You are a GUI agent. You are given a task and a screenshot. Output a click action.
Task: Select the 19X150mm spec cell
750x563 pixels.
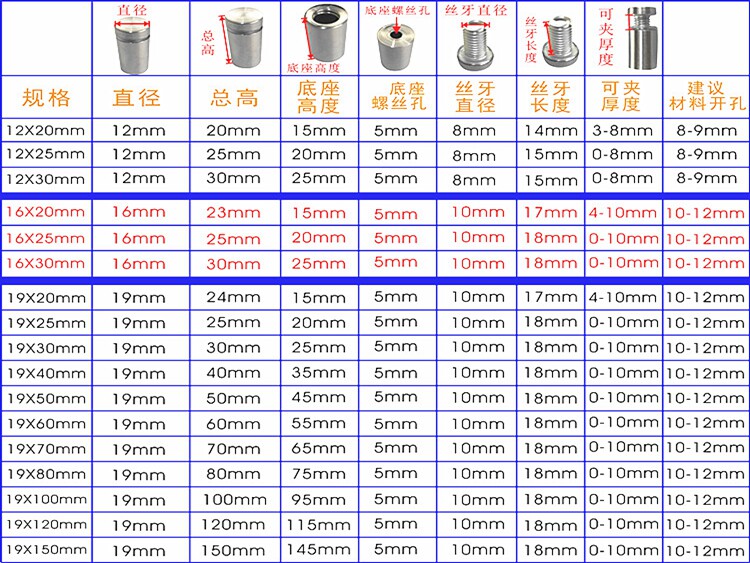click(x=47, y=549)
